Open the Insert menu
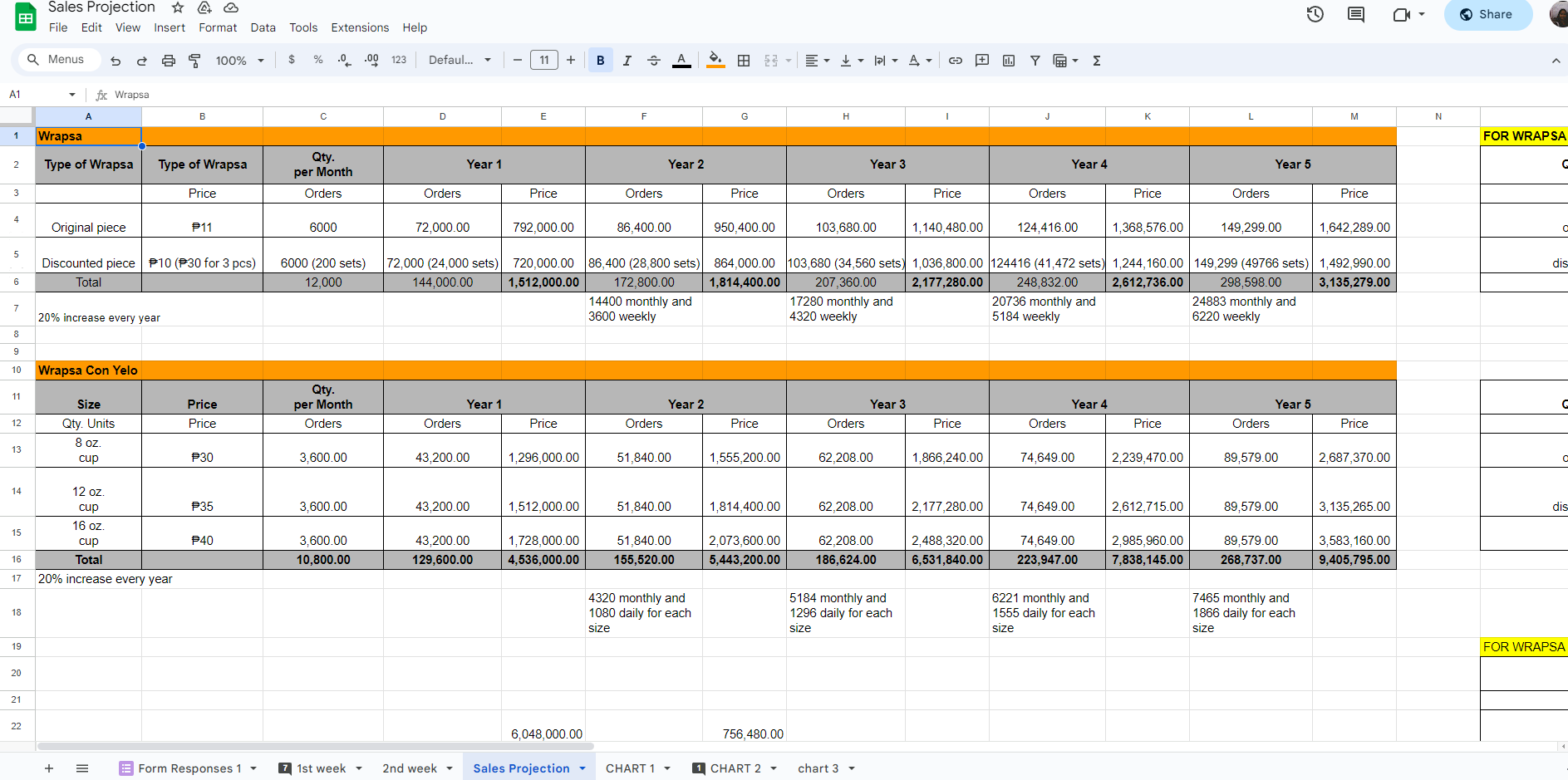 pyautogui.click(x=170, y=27)
